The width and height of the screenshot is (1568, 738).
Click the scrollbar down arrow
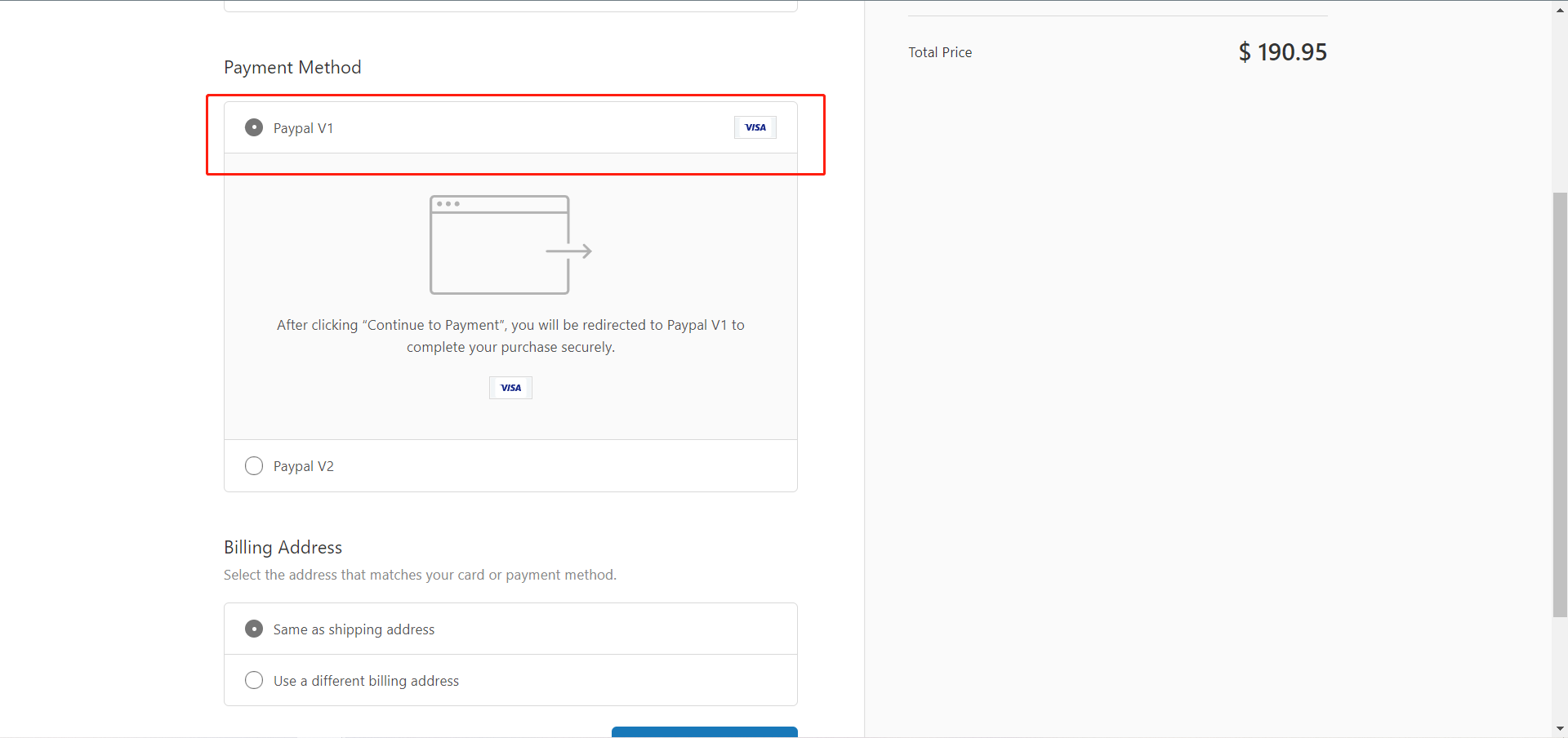tap(1560, 729)
